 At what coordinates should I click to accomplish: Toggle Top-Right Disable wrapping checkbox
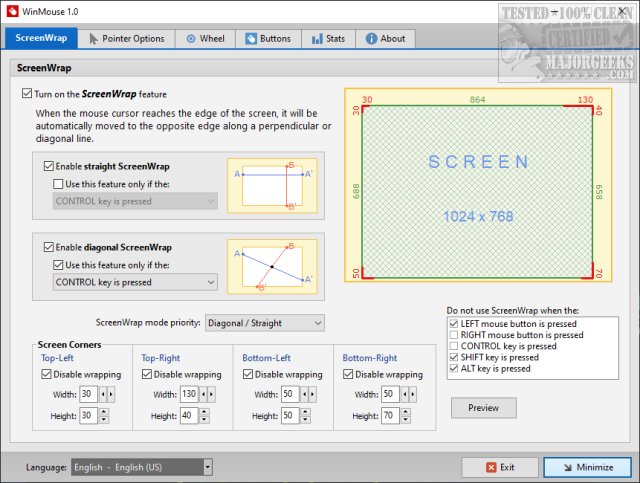click(x=147, y=374)
